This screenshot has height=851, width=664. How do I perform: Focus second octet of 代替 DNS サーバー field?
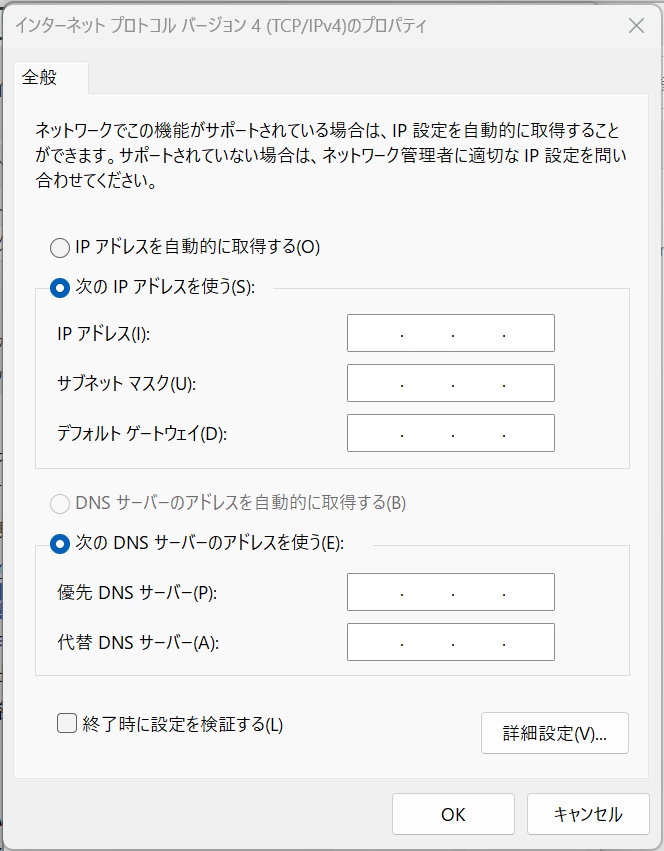tap(426, 642)
